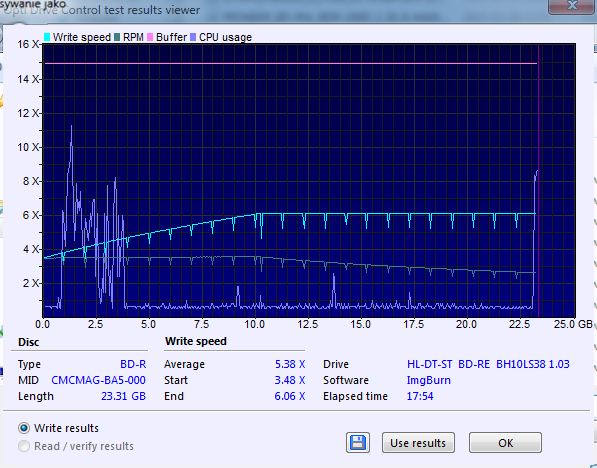The image size is (597, 468).
Task: Click the disc length 23.31 GB value
Action: [x=123, y=396]
